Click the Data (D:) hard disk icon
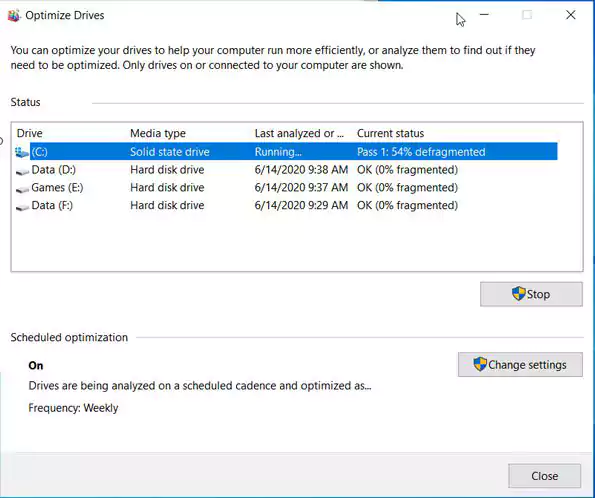 22,171
